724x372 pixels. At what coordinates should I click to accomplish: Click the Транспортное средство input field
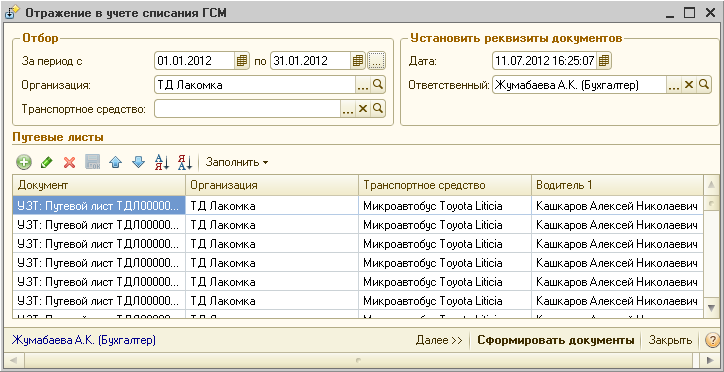(x=247, y=109)
